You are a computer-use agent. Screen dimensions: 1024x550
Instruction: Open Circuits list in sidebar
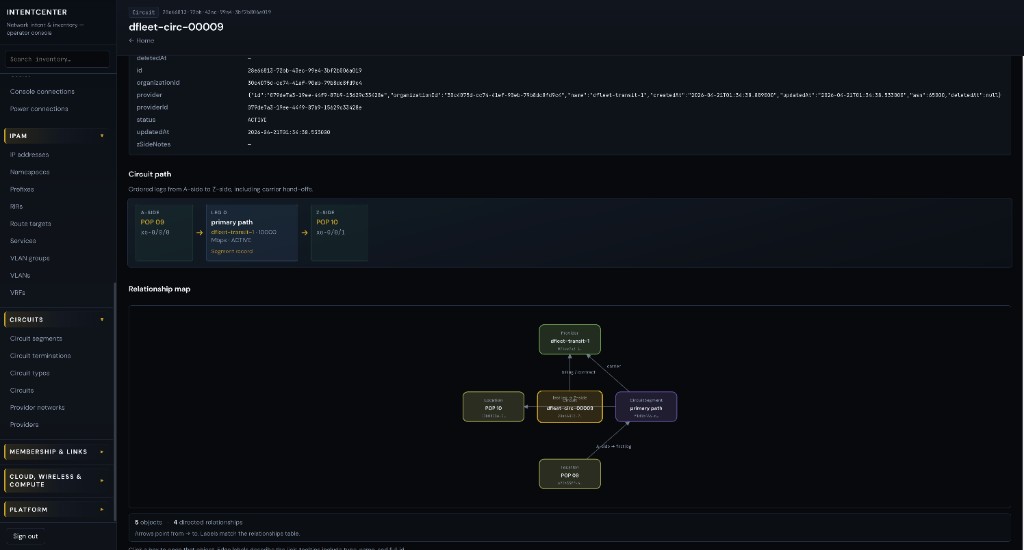point(22,390)
